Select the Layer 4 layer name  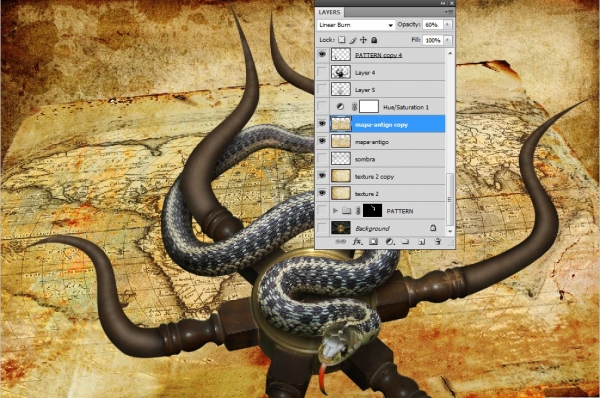click(365, 72)
